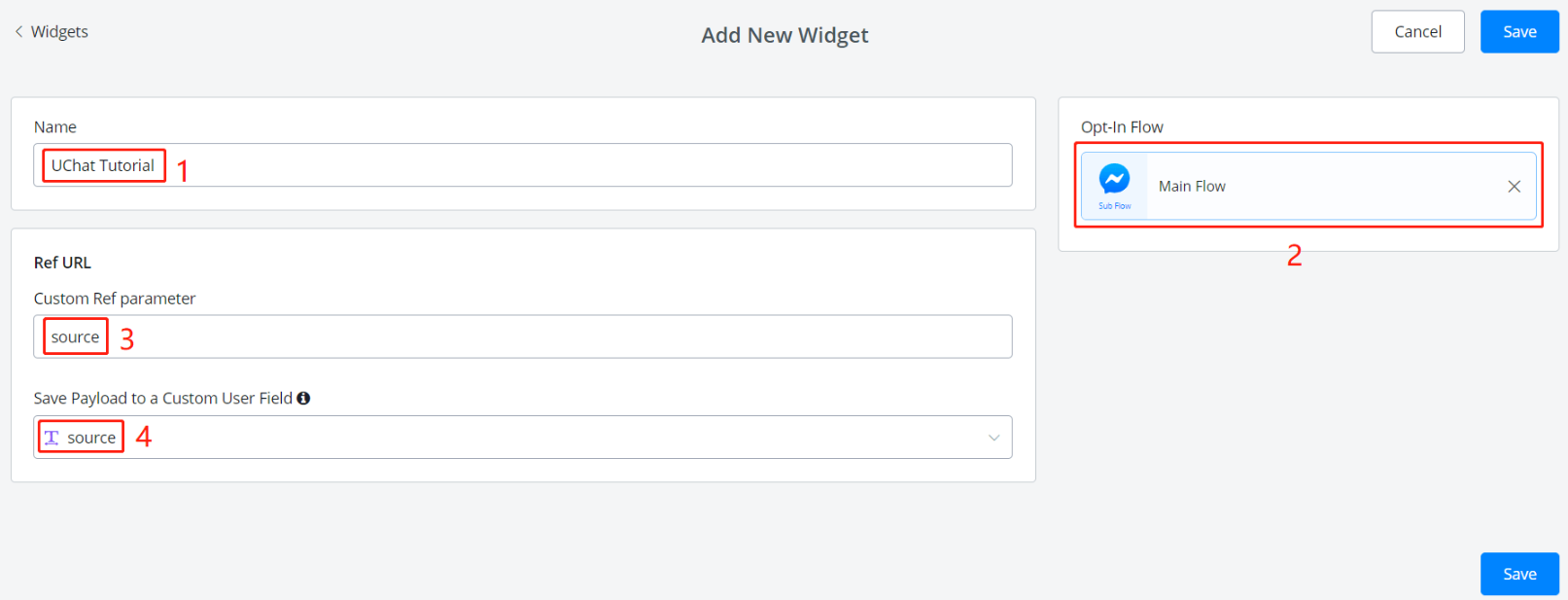Click the text-type T icon before source
The image size is (1568, 600).
(52, 438)
